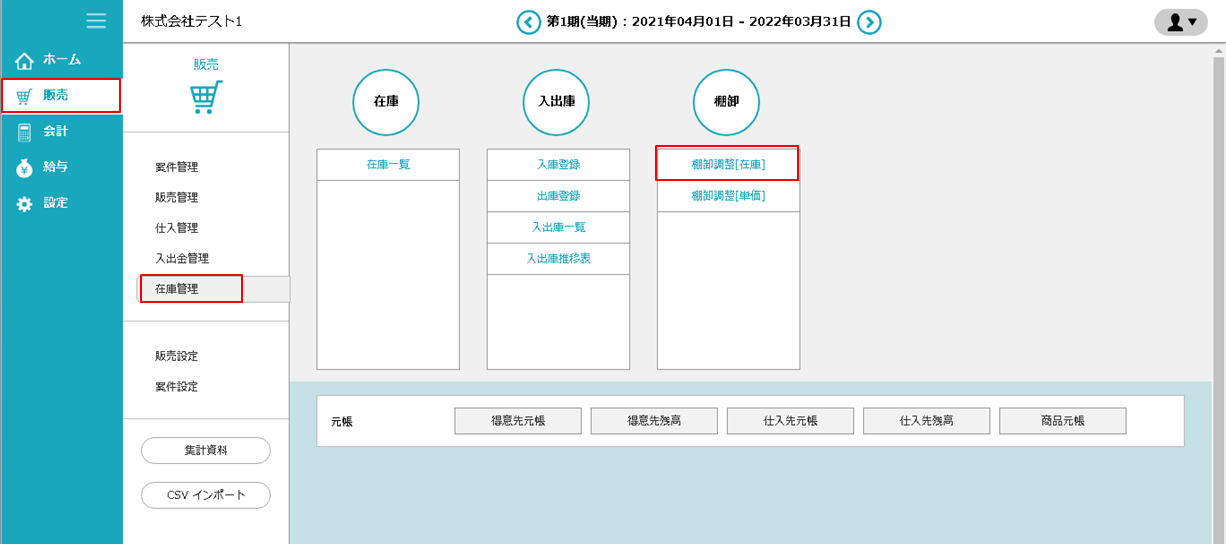Click the large shopping cart icon

[206, 97]
